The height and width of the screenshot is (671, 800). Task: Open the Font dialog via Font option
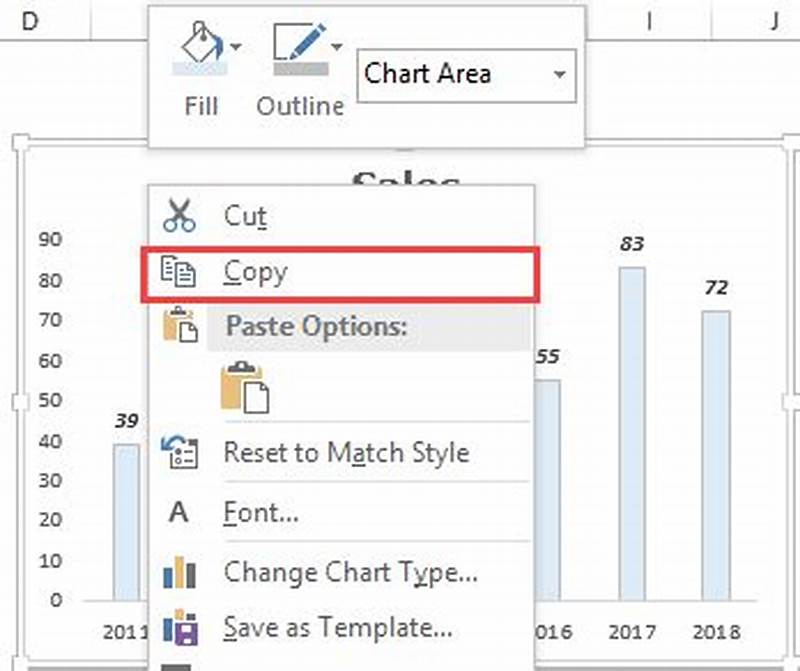pos(262,512)
